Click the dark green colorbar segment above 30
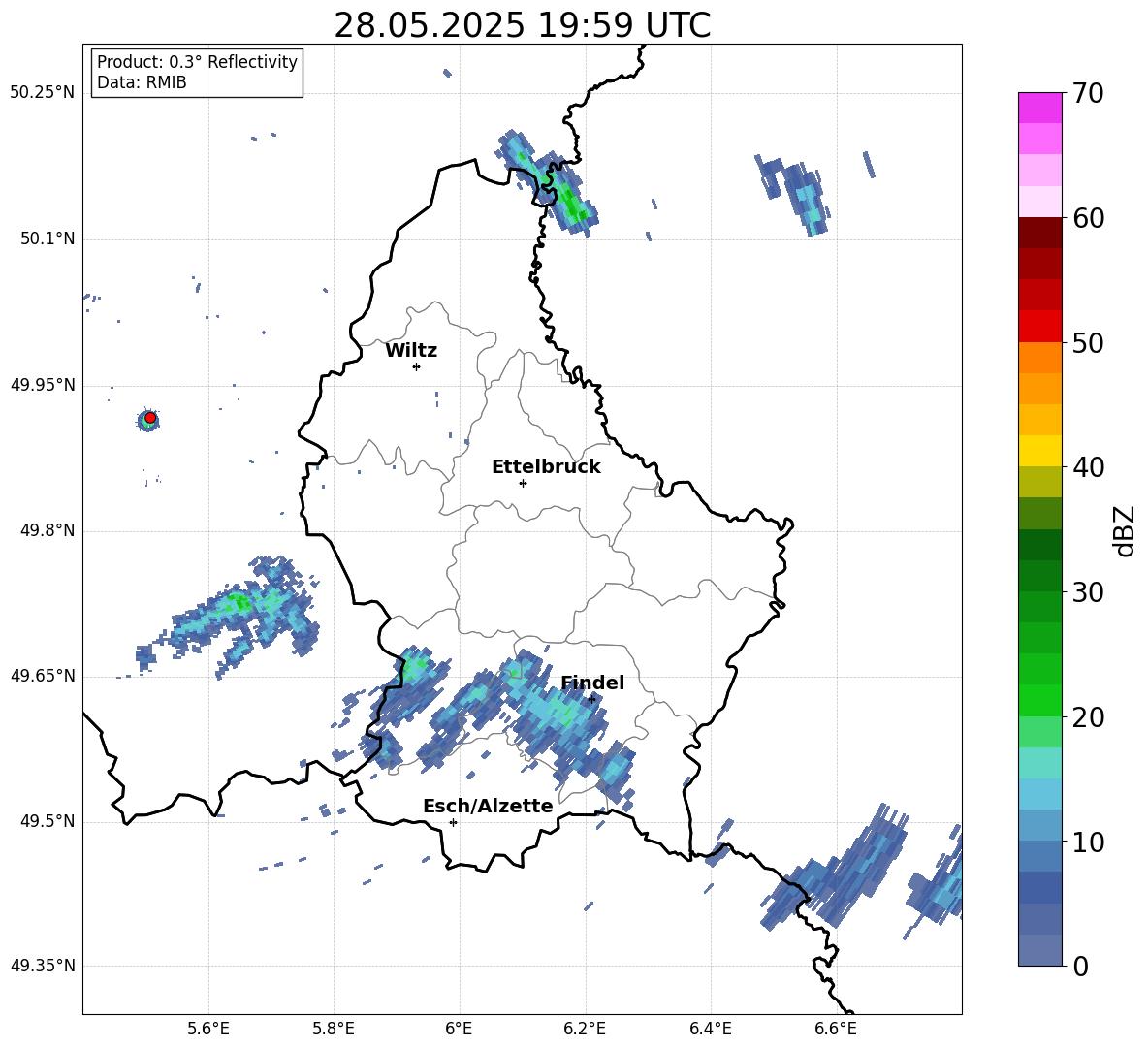 pyautogui.click(x=1040, y=576)
